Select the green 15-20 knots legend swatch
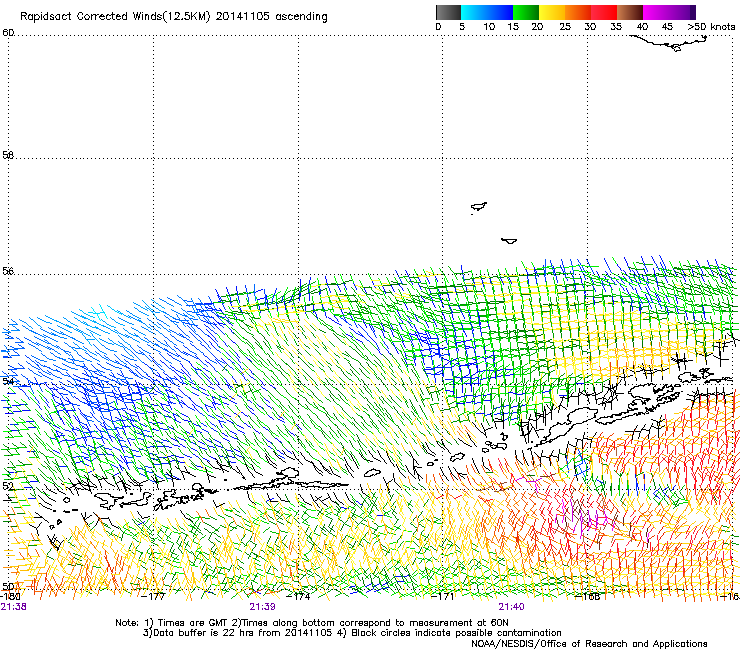The width and height of the screenshot is (740, 650). 526,12
